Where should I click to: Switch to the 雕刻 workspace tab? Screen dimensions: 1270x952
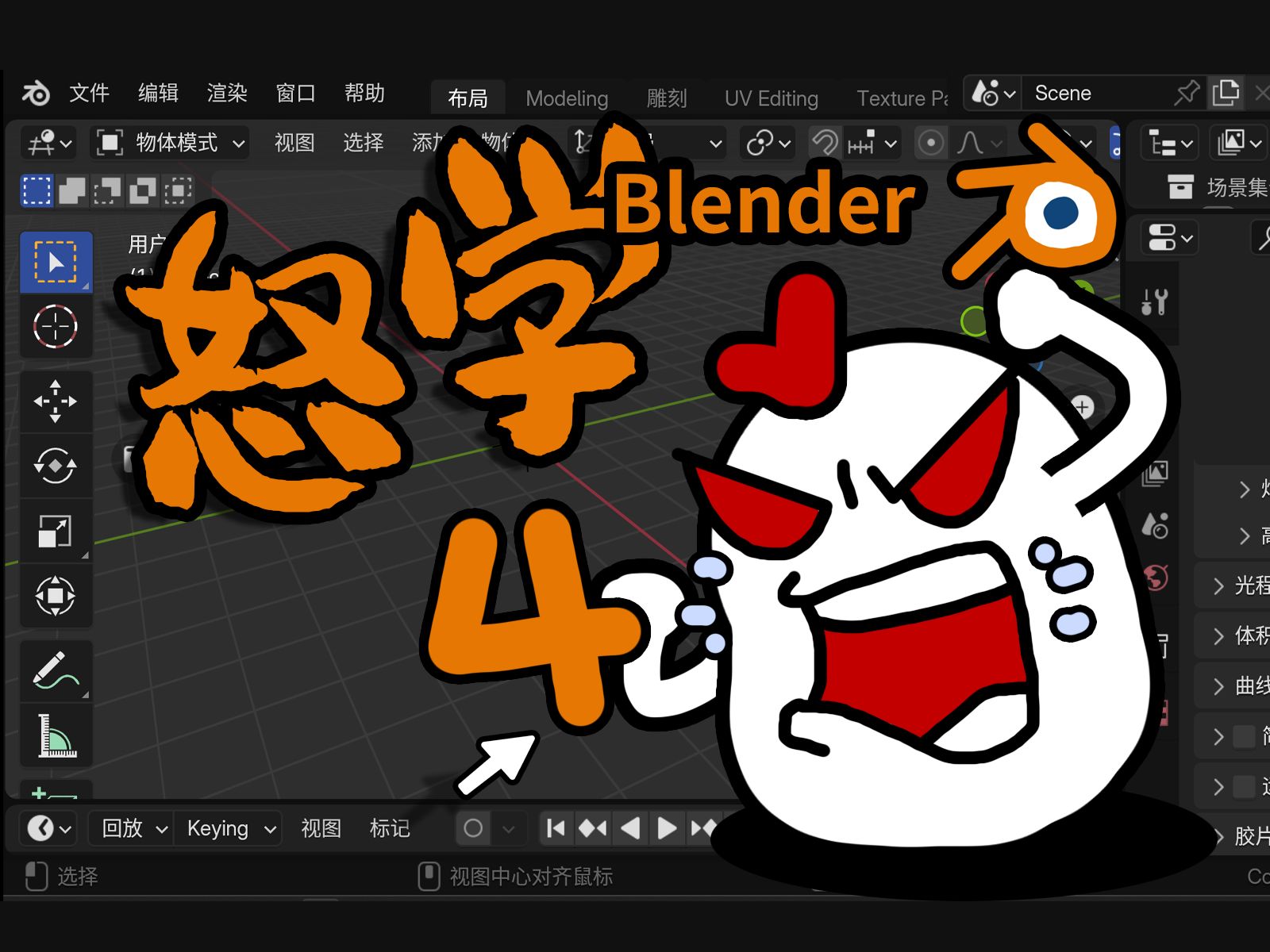[x=667, y=98]
